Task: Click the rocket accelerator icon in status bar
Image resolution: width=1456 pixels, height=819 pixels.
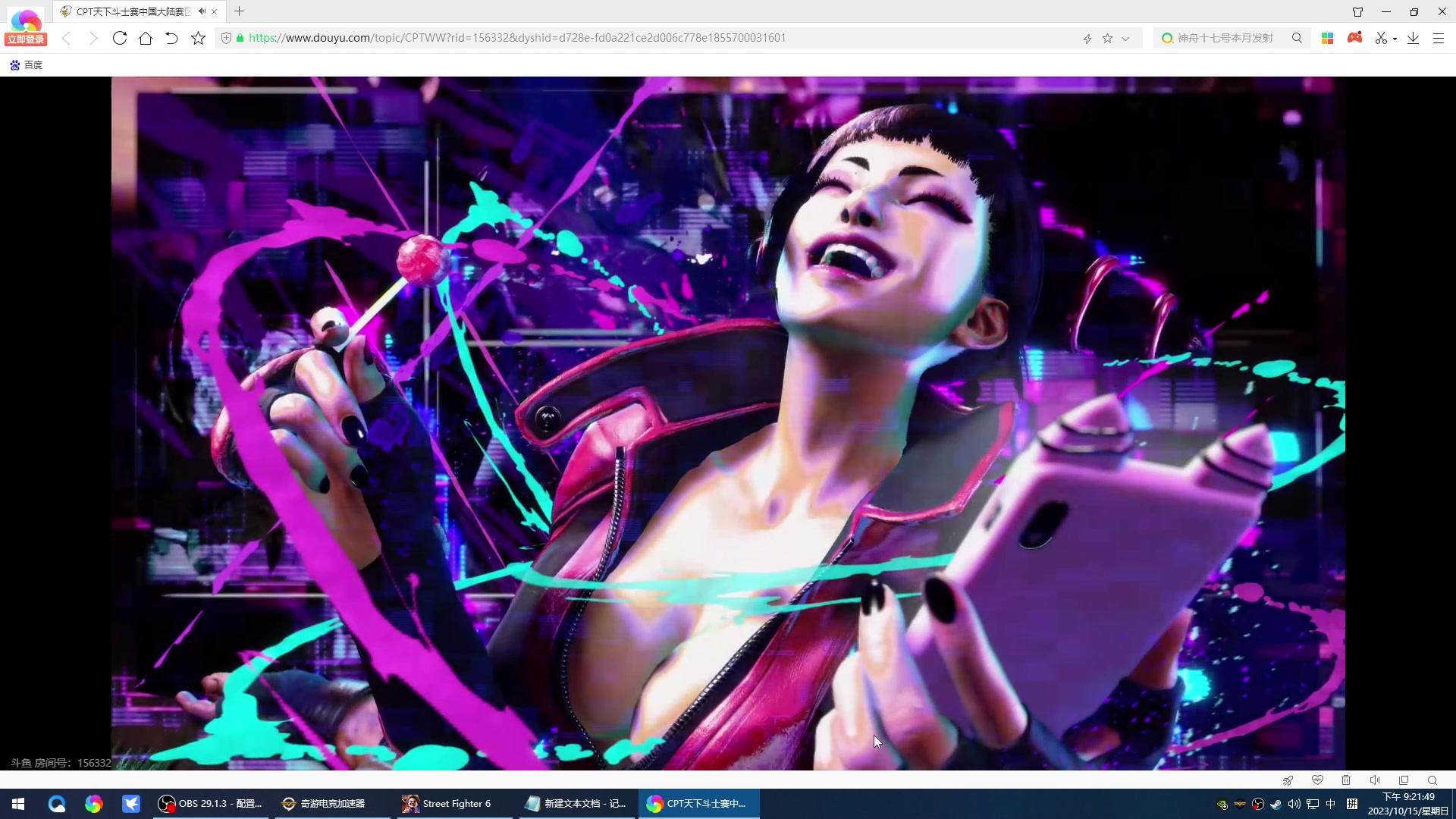Action: (x=1288, y=780)
